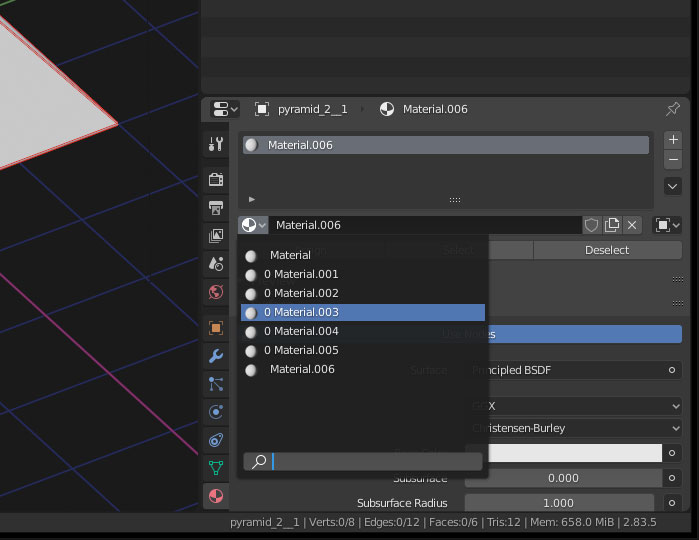The image size is (699, 540).
Task: Click the 2.83.5 version text
Action: [639, 522]
